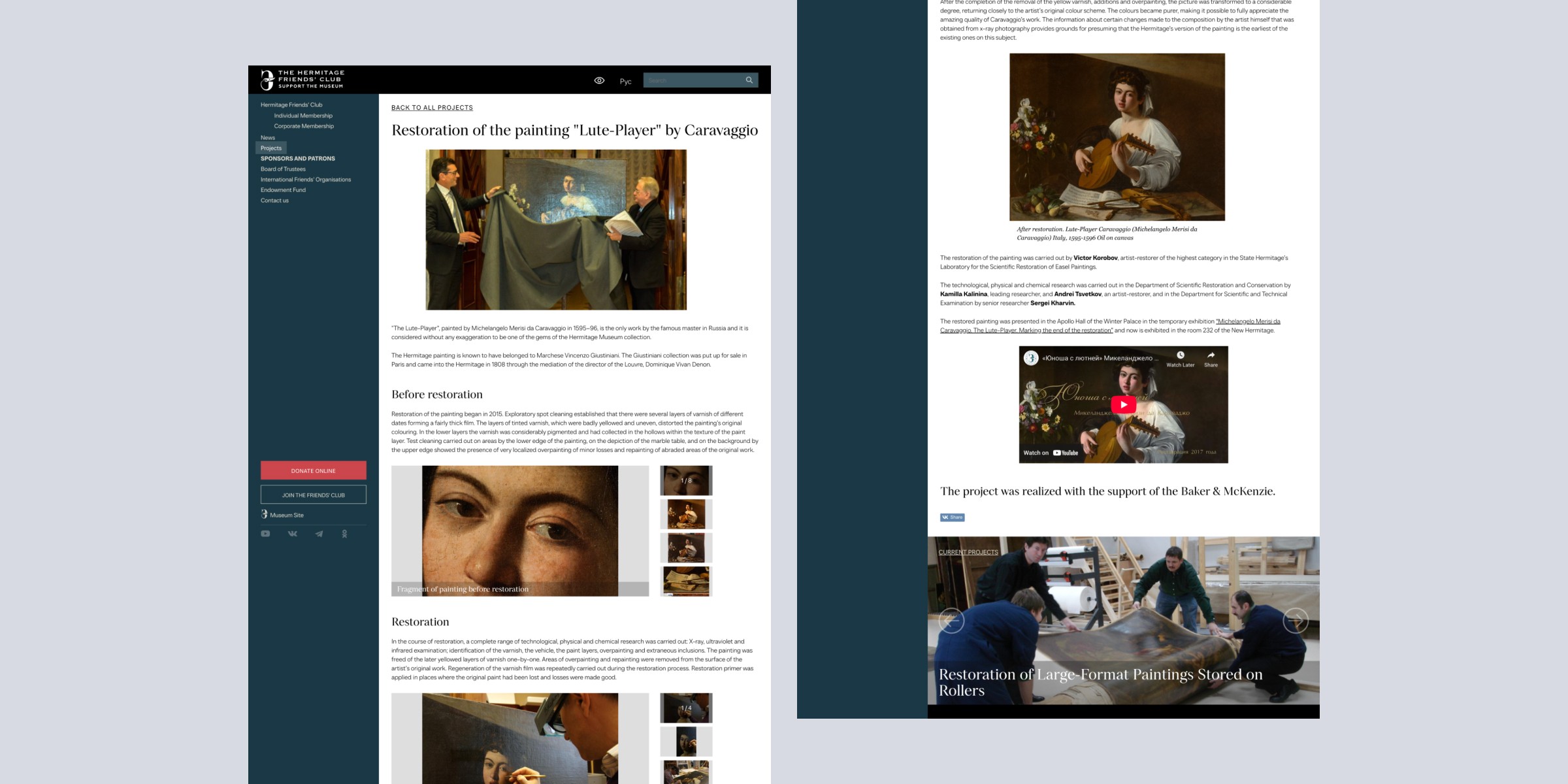Open Projects in the sidebar menu
This screenshot has height=784, width=1568.
click(x=271, y=148)
